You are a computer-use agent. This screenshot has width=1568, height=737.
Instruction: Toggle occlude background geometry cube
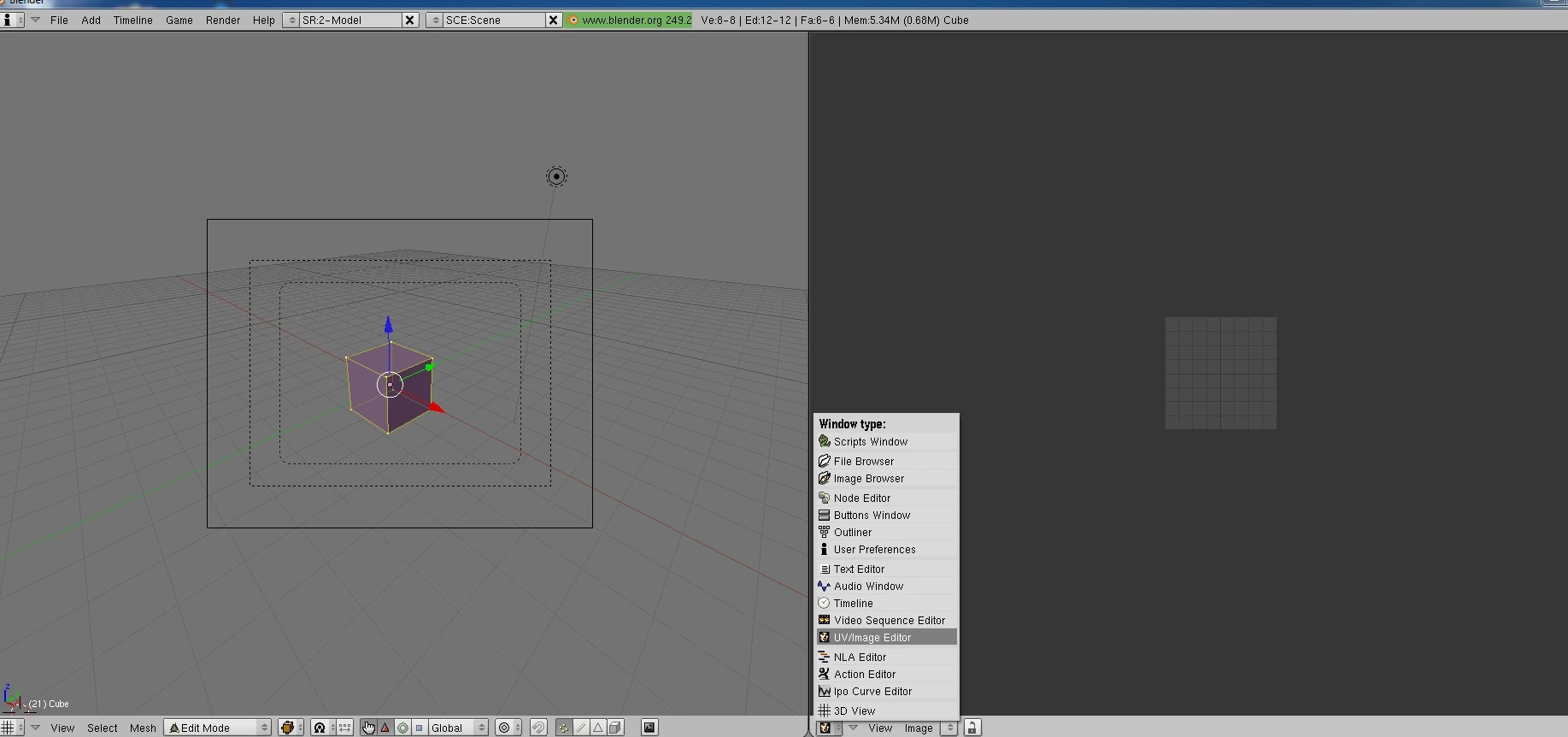(x=615, y=728)
